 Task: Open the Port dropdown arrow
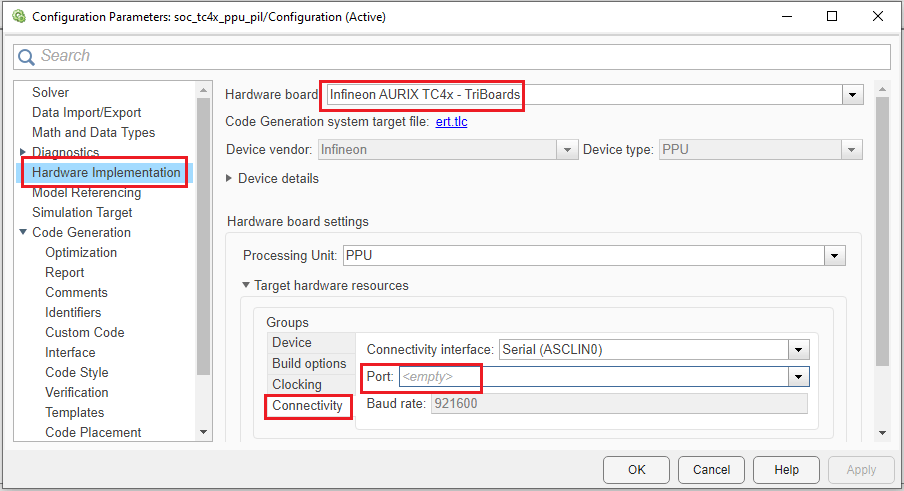798,377
